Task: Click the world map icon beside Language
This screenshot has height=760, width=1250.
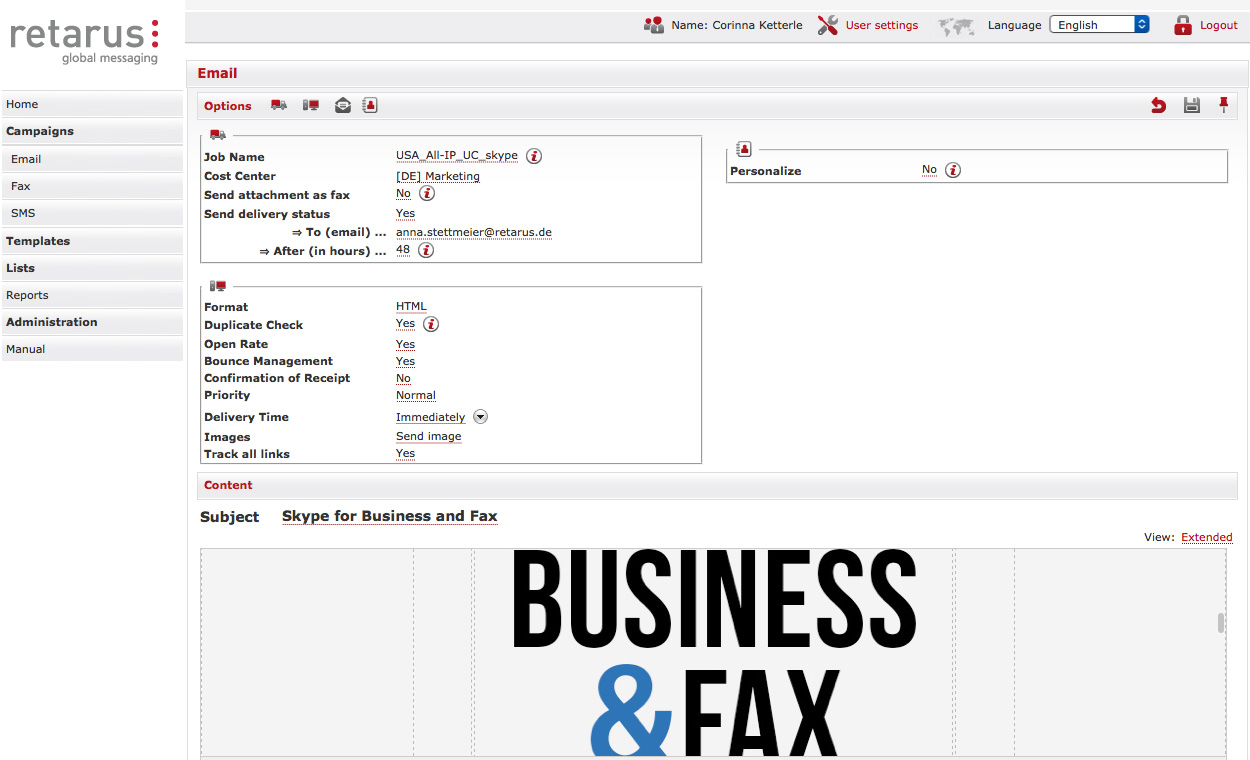Action: 957,26
